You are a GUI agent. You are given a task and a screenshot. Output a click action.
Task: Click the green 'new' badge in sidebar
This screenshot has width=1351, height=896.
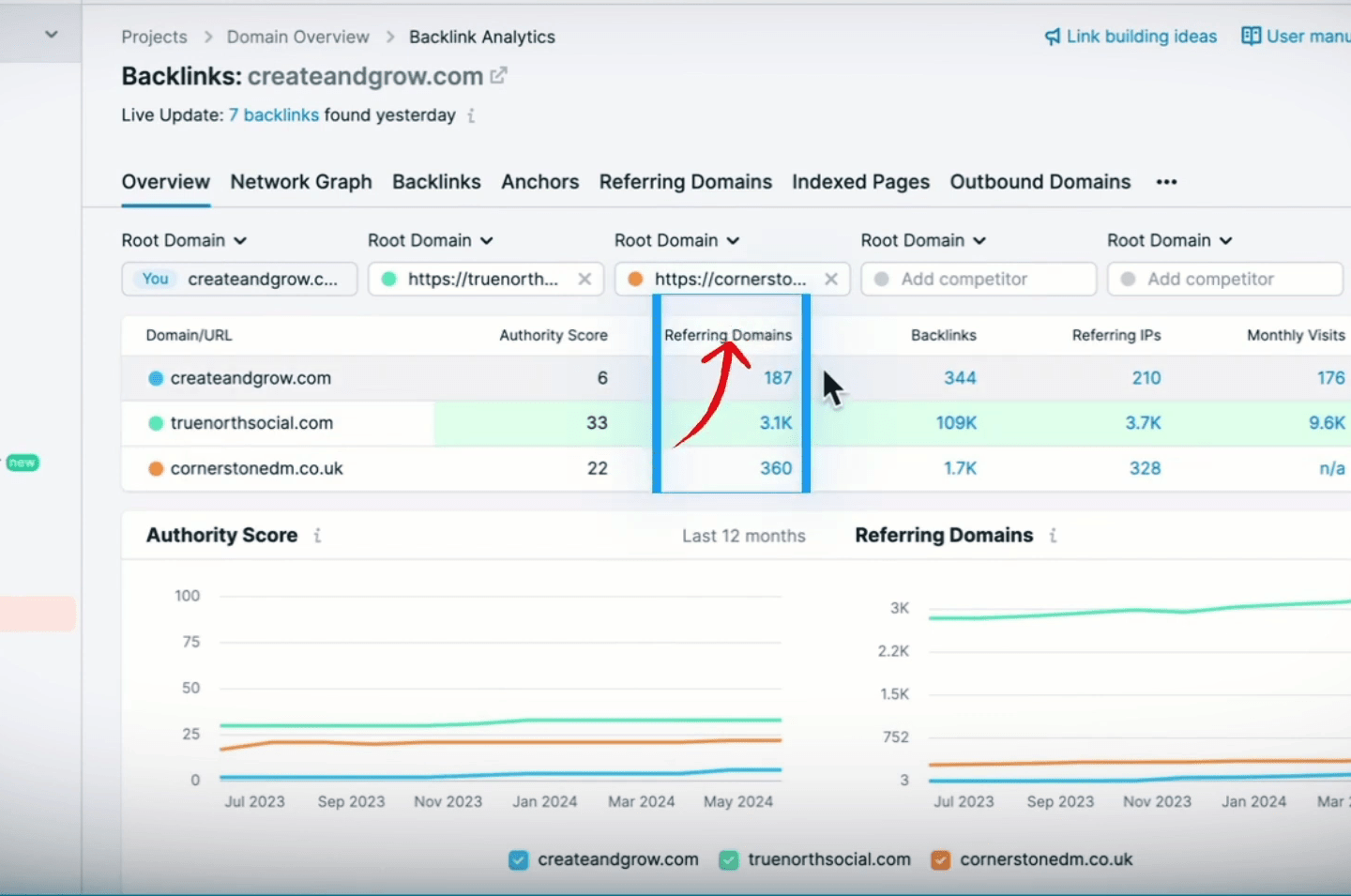[23, 463]
